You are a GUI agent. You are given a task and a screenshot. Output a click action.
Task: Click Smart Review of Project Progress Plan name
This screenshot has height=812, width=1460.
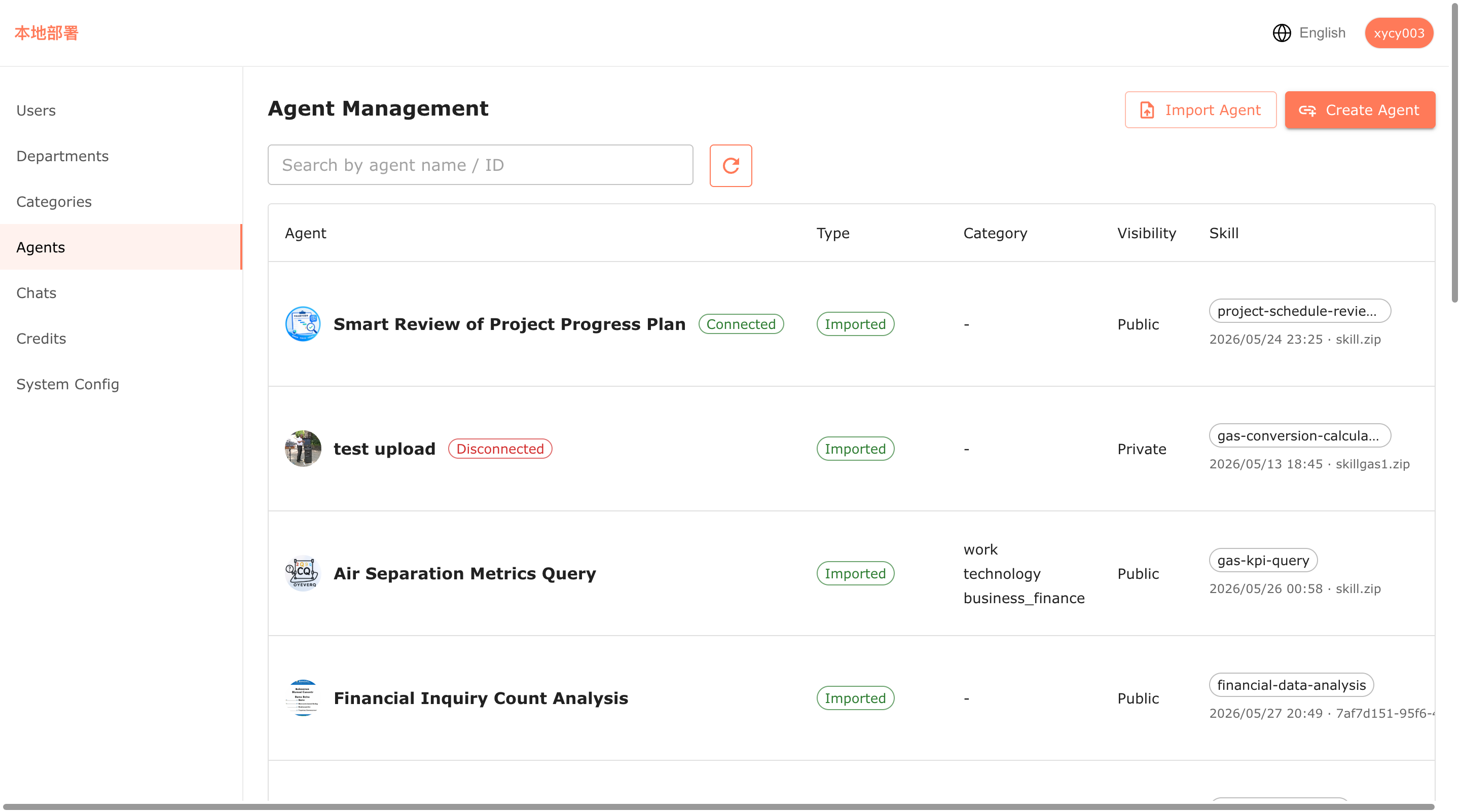tap(509, 324)
